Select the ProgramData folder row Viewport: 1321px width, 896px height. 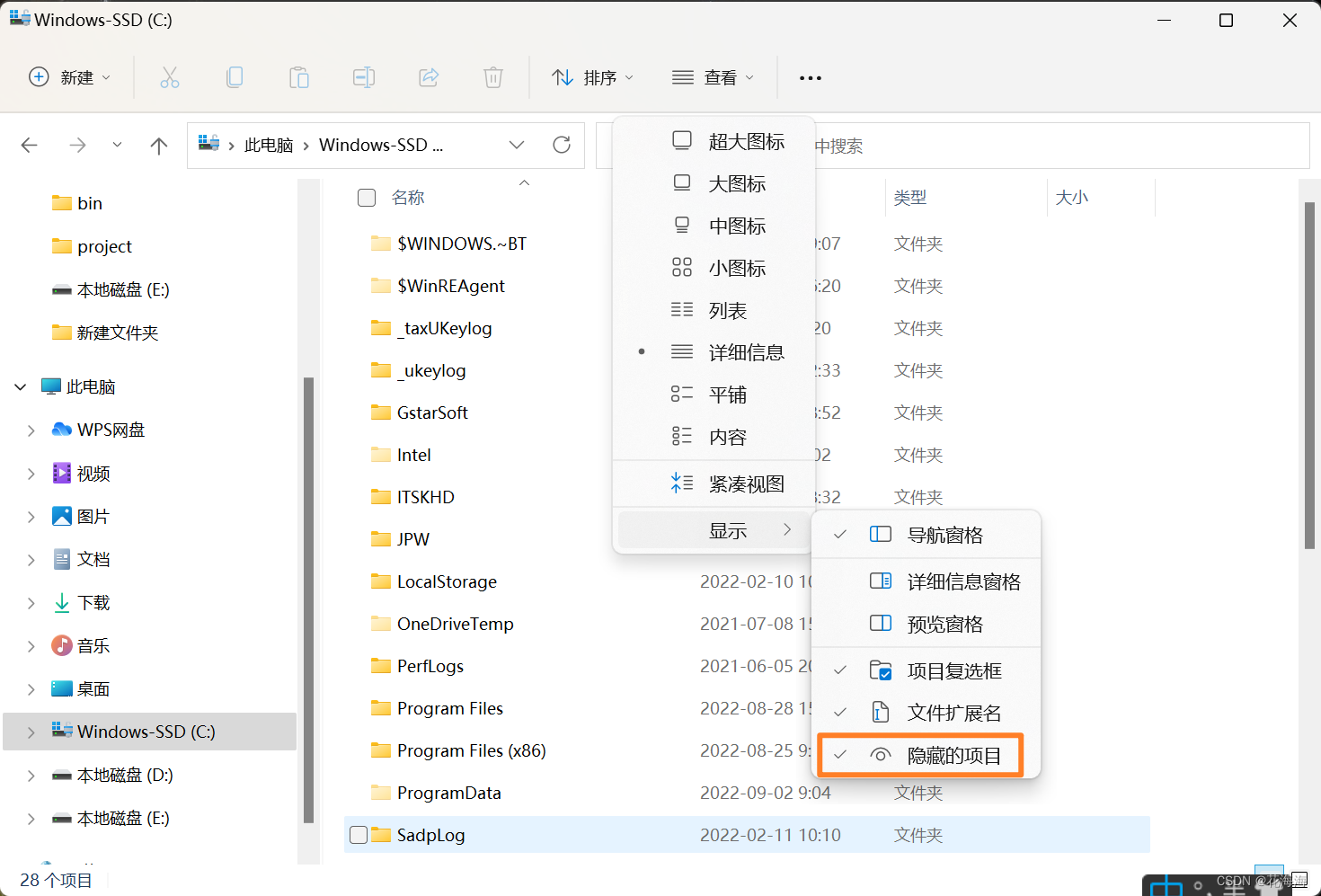[747, 793]
